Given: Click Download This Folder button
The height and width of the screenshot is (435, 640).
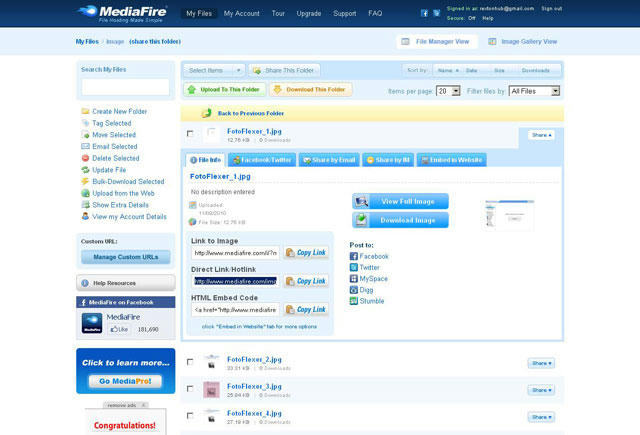Looking at the screenshot, I should pyautogui.click(x=311, y=89).
